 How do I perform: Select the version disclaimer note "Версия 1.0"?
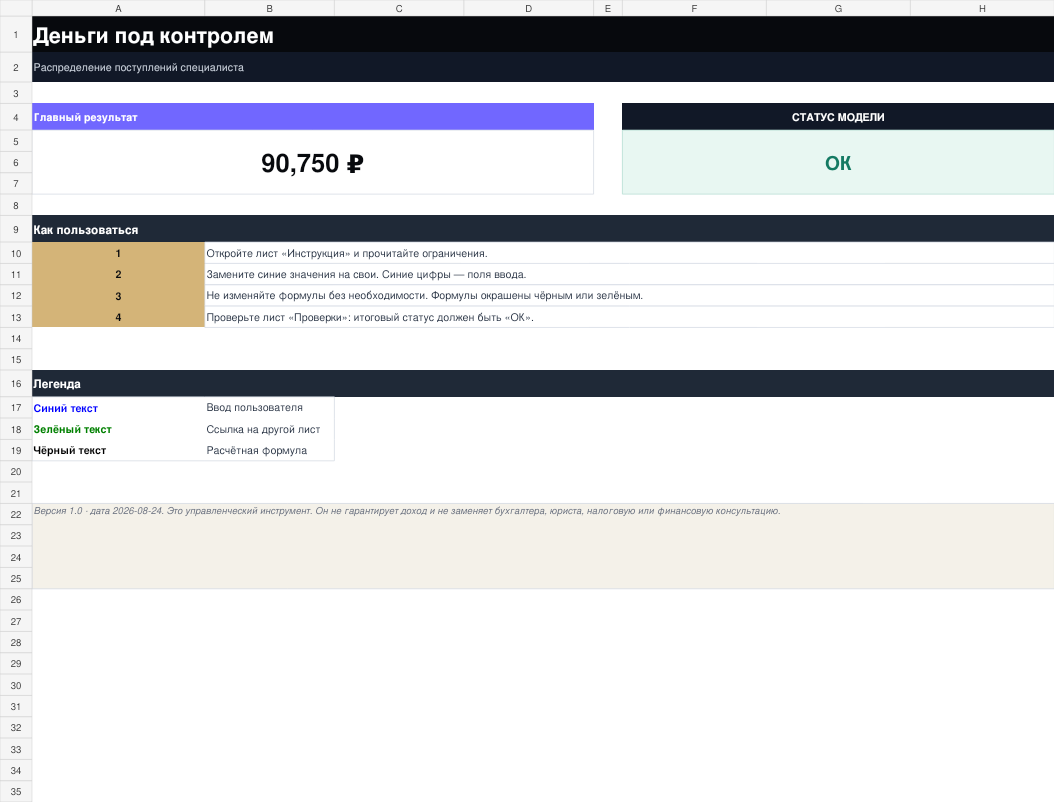(x=543, y=546)
